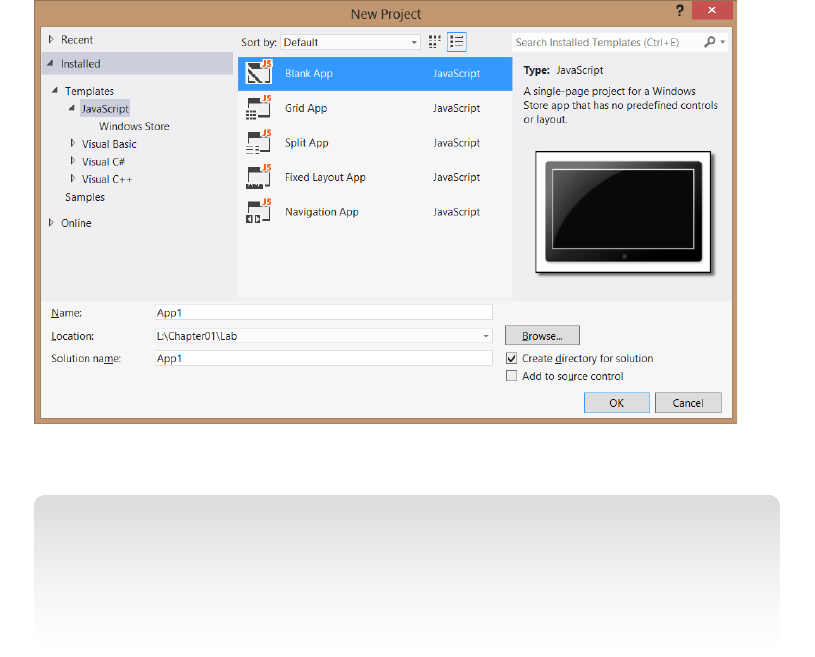
Task: Open the help question mark
Action: (x=679, y=10)
